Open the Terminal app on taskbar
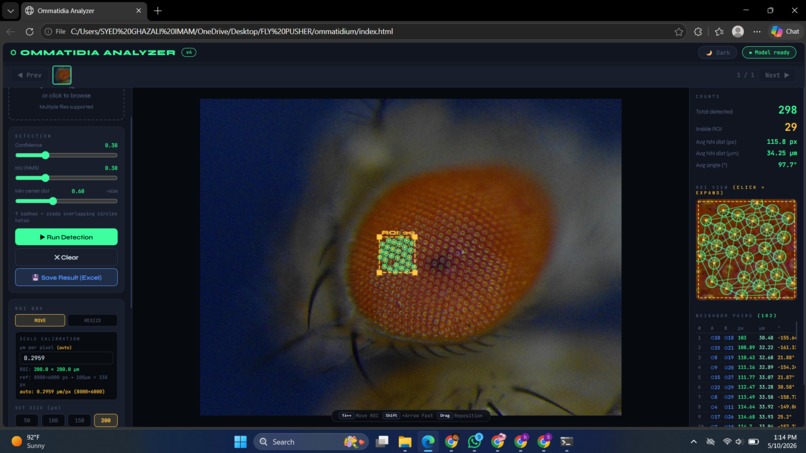Viewport: 806px width, 453px height. 566,442
